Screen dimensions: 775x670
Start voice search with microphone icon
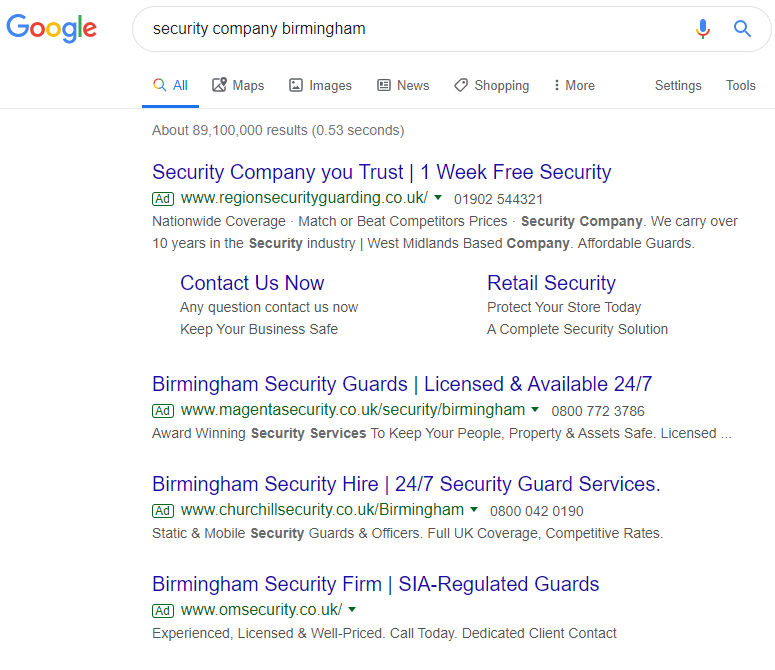point(703,29)
